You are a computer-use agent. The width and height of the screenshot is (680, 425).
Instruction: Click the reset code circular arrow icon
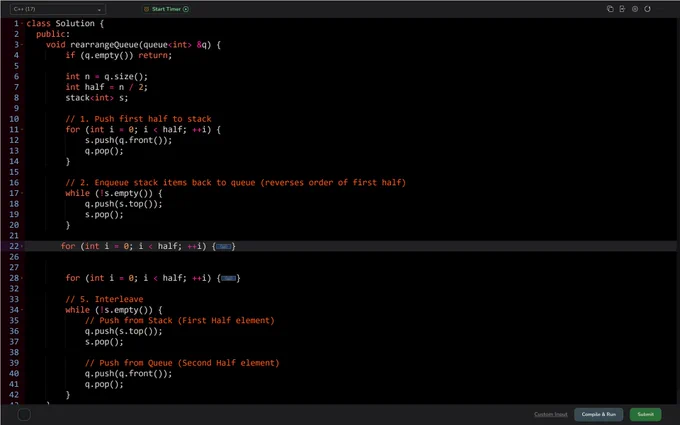[x=647, y=9]
